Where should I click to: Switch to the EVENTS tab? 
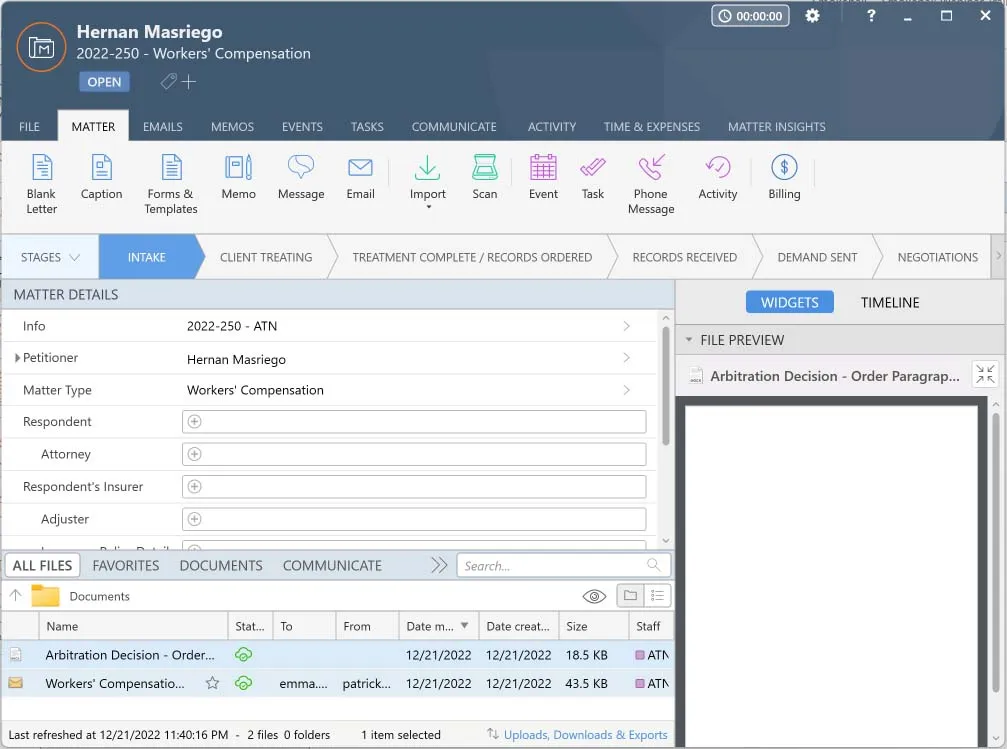point(302,127)
